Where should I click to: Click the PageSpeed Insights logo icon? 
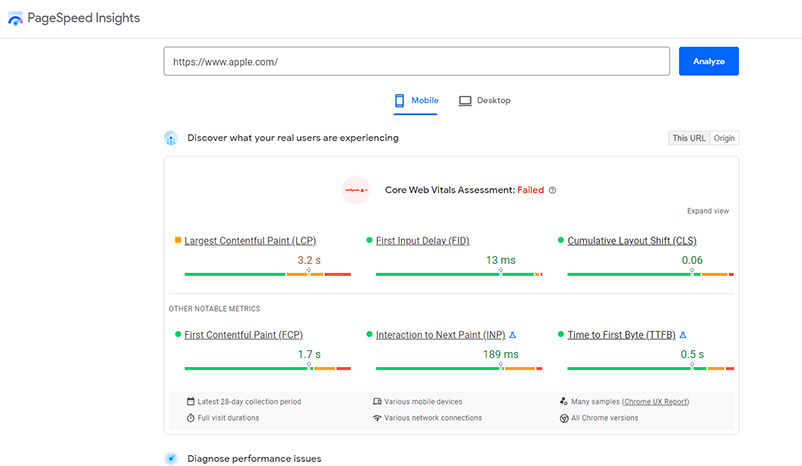[15, 18]
